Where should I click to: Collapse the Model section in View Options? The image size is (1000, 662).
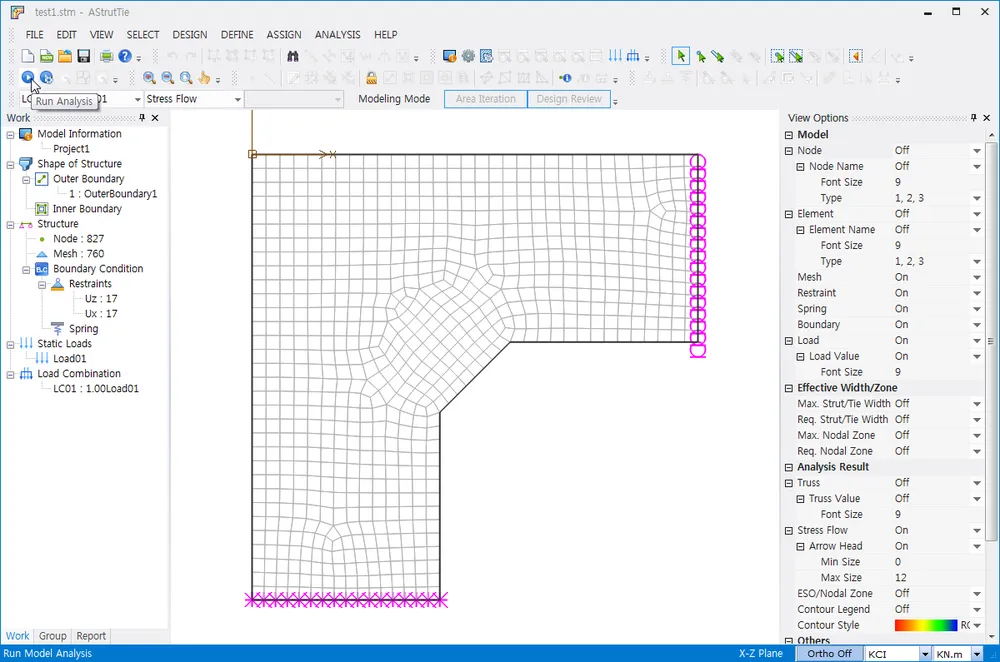pyautogui.click(x=789, y=135)
